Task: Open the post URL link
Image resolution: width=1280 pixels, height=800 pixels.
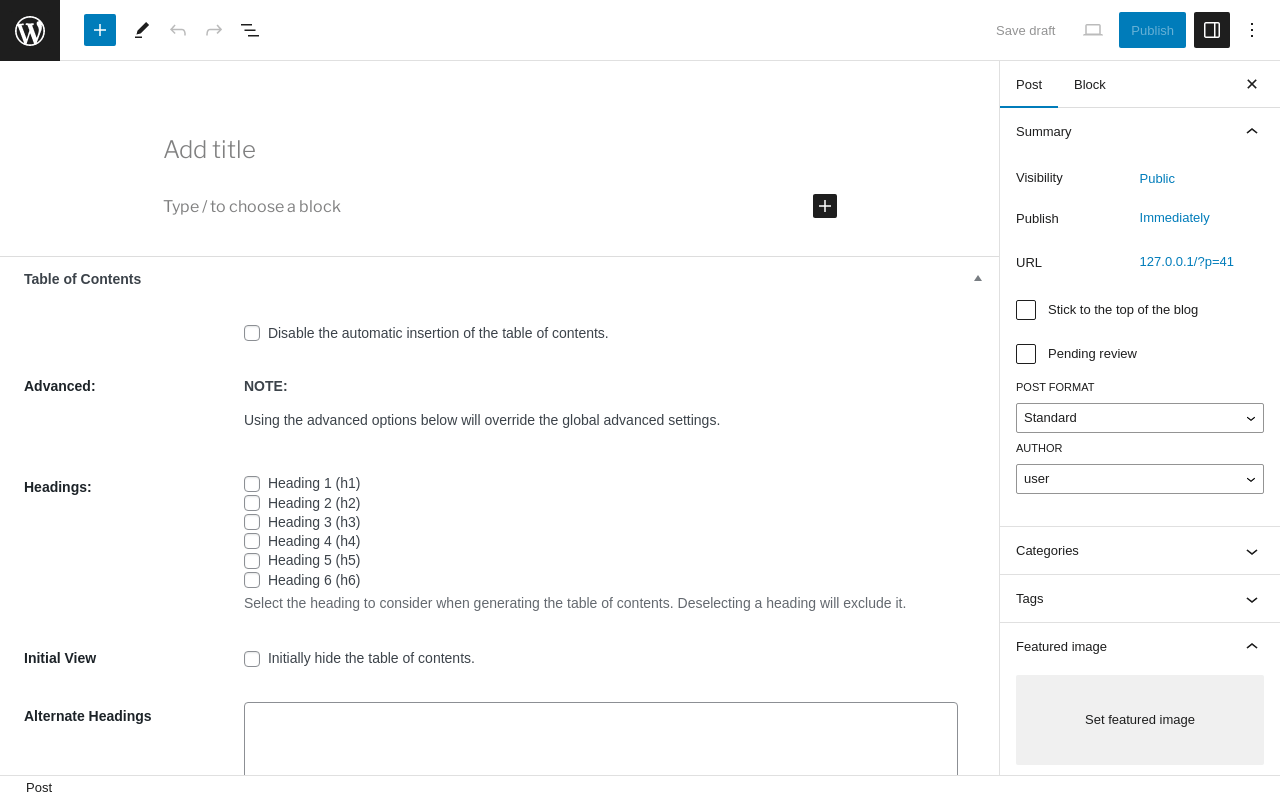Action: point(1187,262)
